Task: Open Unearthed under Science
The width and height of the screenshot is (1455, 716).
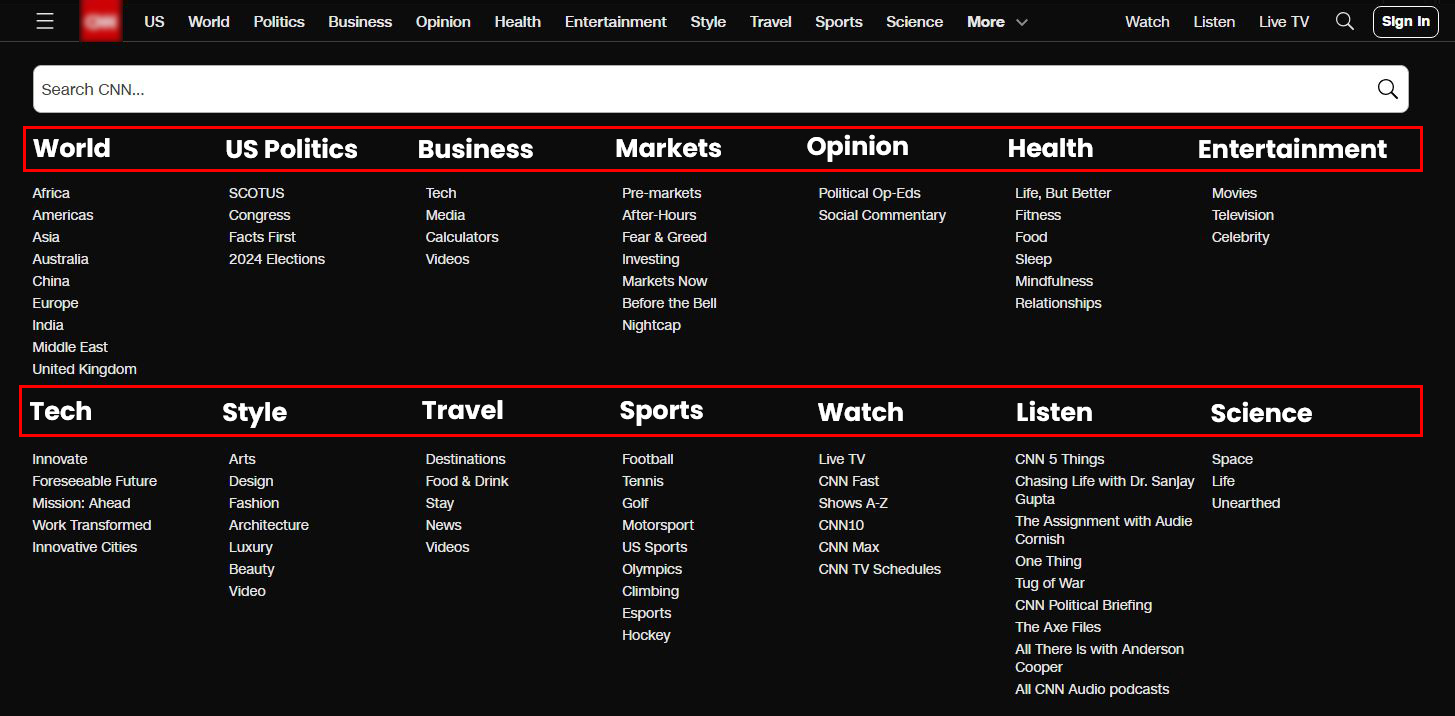Action: click(1246, 503)
